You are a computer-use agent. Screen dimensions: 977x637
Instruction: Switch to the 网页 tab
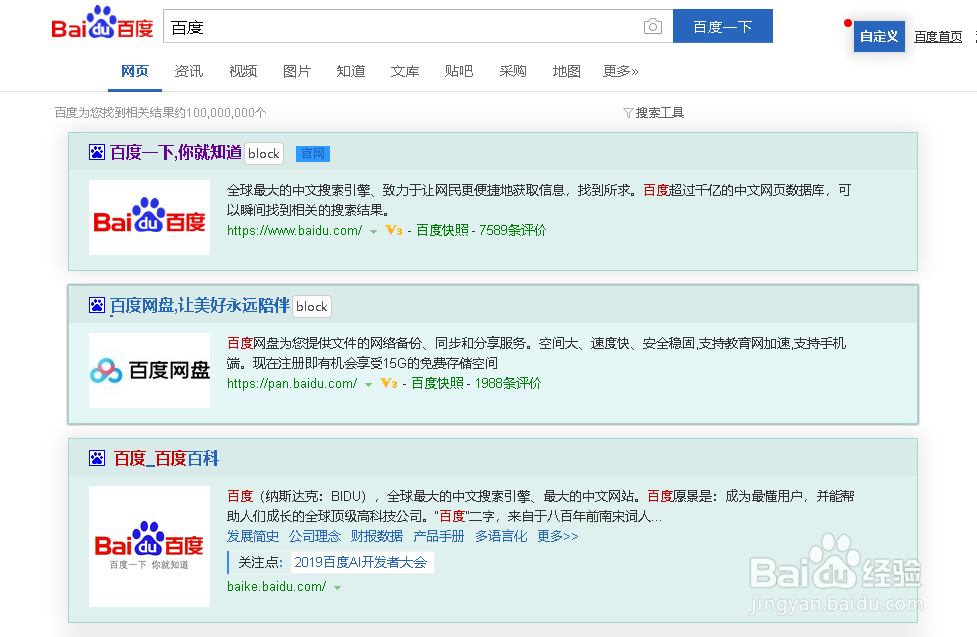click(x=135, y=71)
